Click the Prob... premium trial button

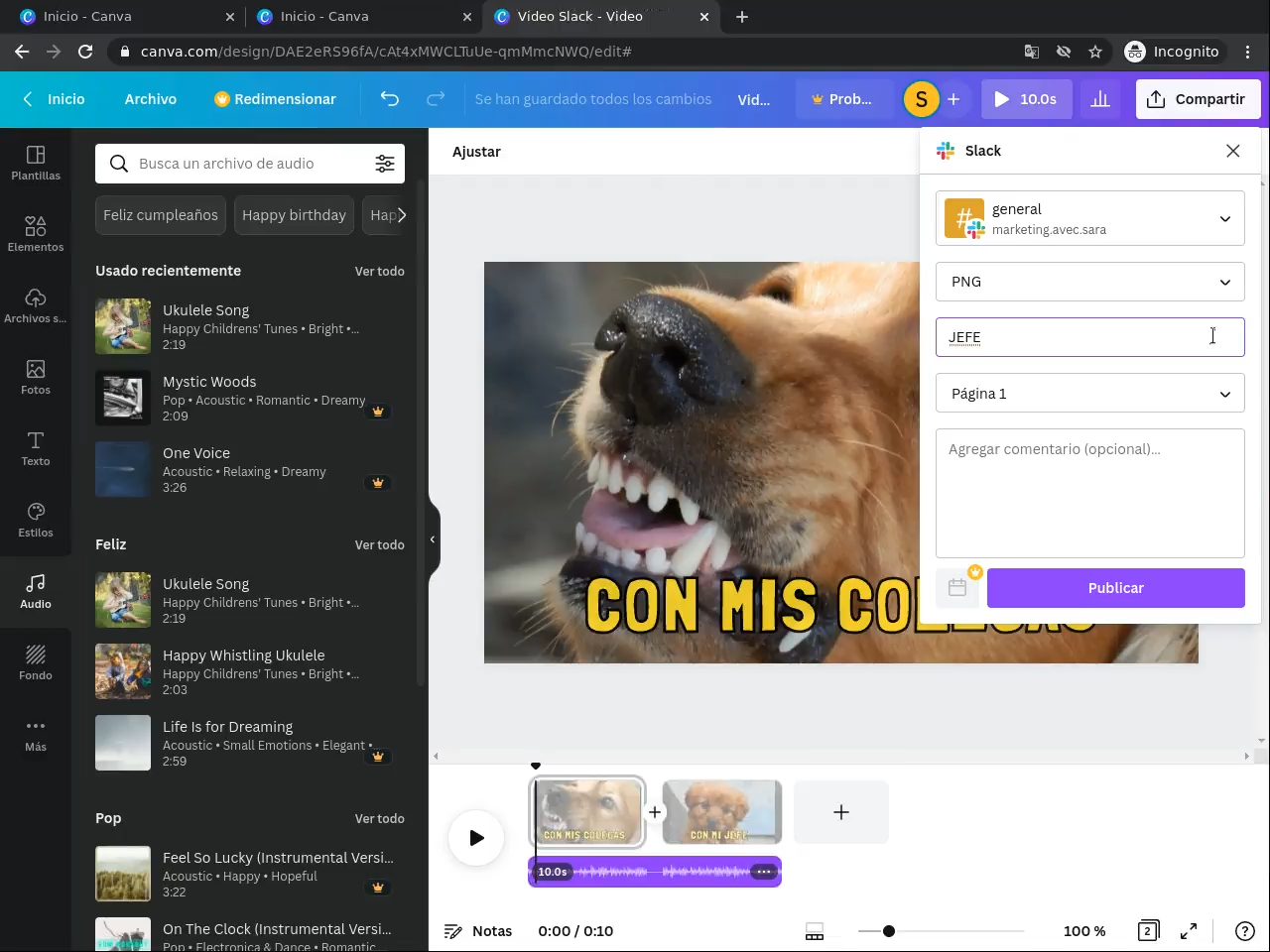[x=842, y=99]
